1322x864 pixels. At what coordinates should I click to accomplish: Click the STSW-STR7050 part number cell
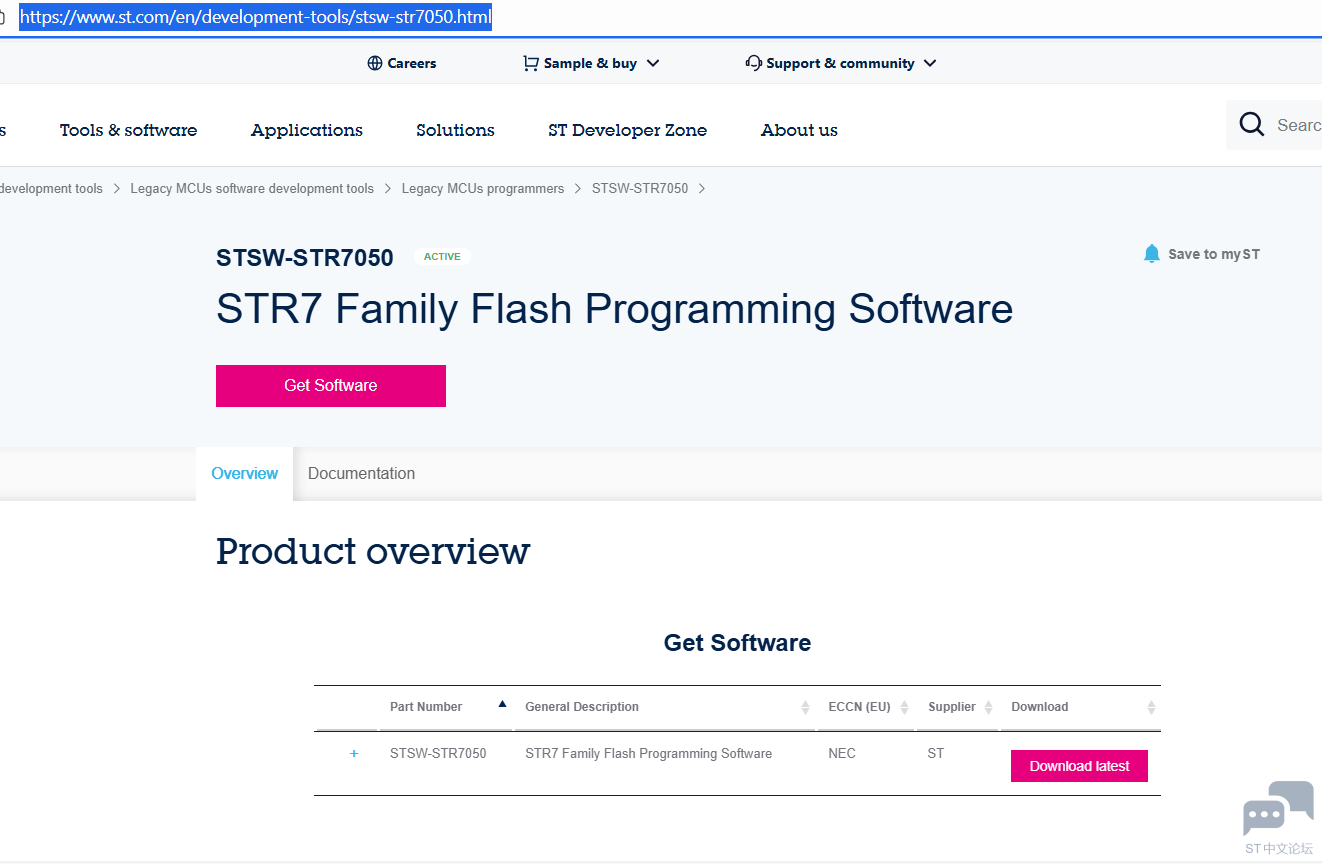point(438,753)
